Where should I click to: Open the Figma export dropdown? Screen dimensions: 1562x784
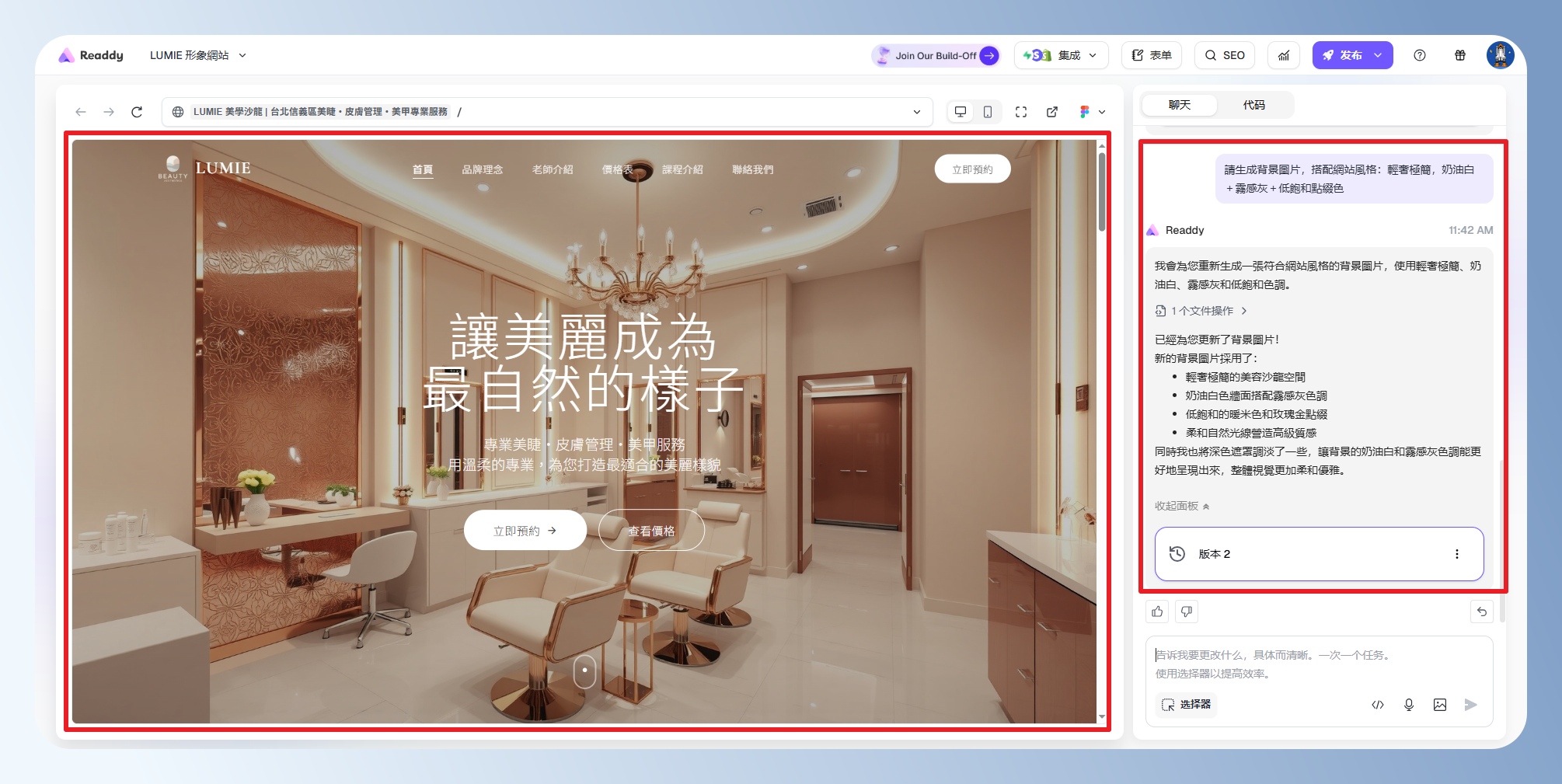tap(1092, 112)
